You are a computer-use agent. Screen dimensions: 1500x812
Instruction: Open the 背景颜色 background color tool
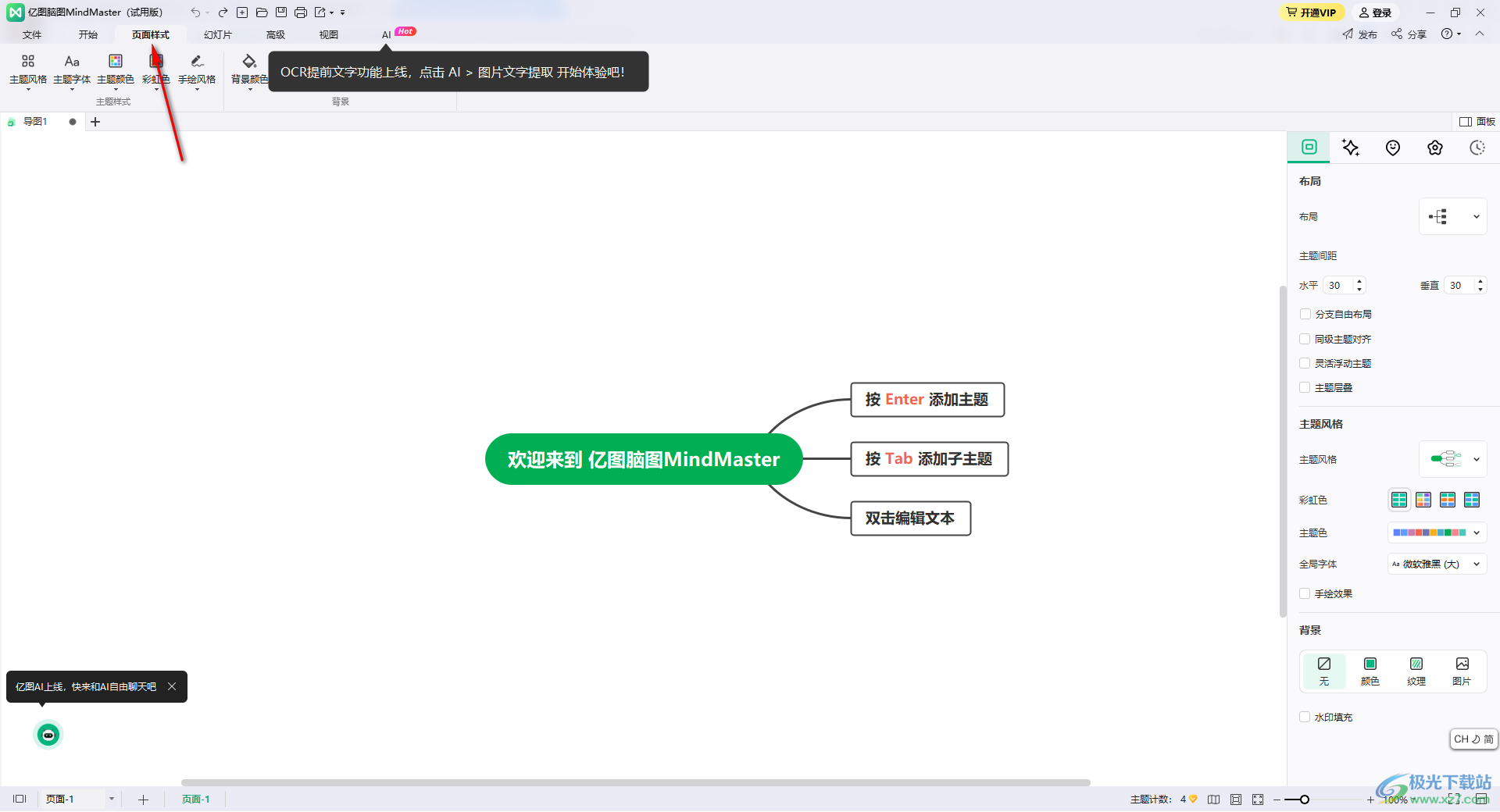tap(249, 70)
